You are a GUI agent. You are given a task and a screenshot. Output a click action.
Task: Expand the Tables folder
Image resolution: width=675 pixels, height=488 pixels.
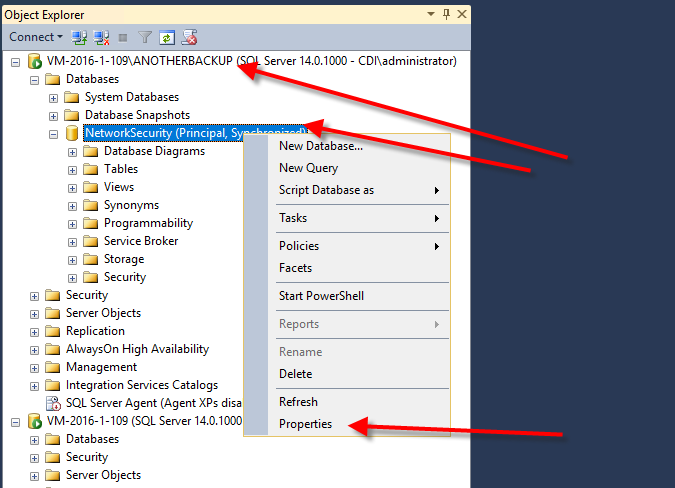72,170
